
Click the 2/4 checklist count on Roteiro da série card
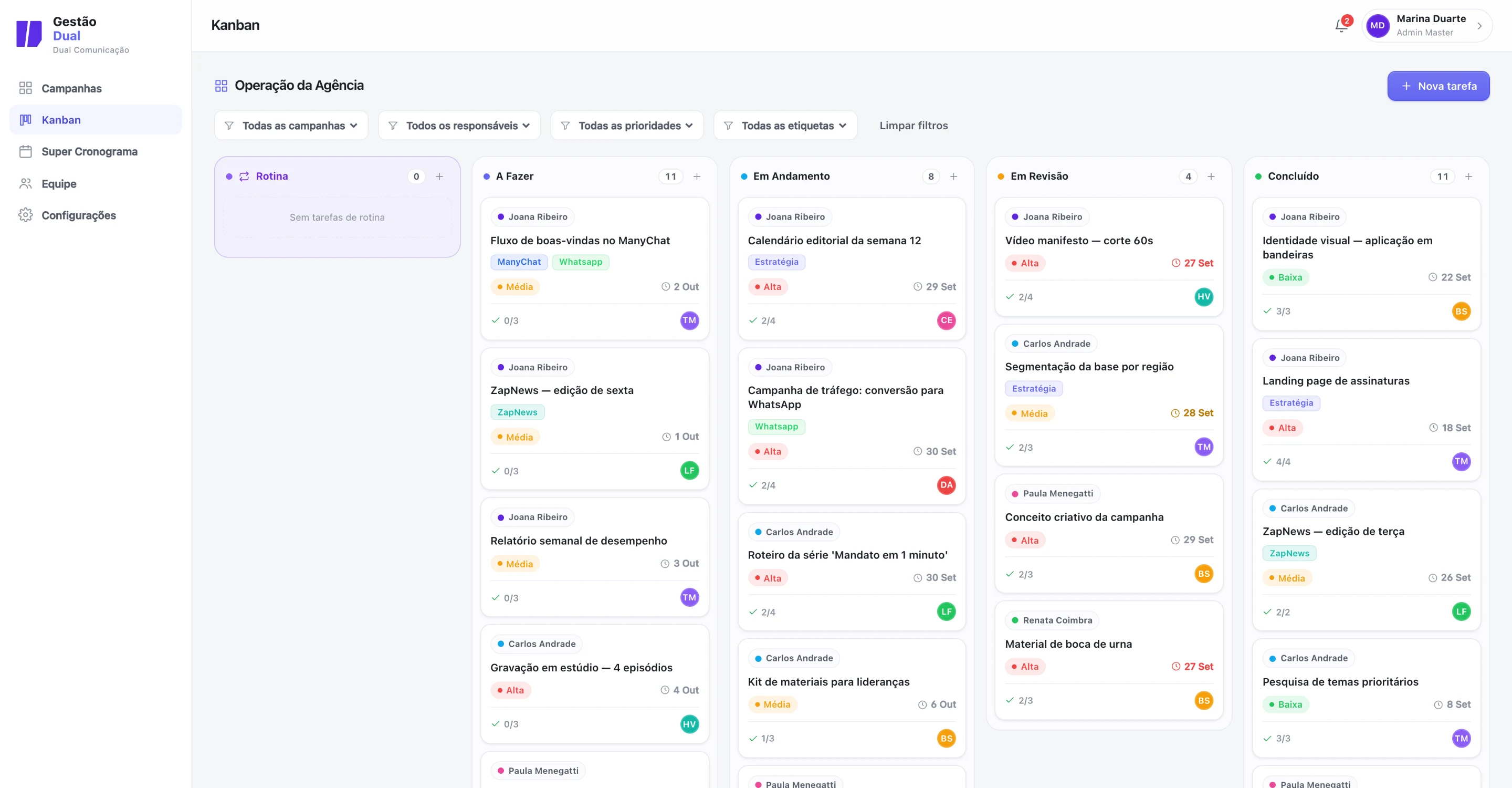762,612
